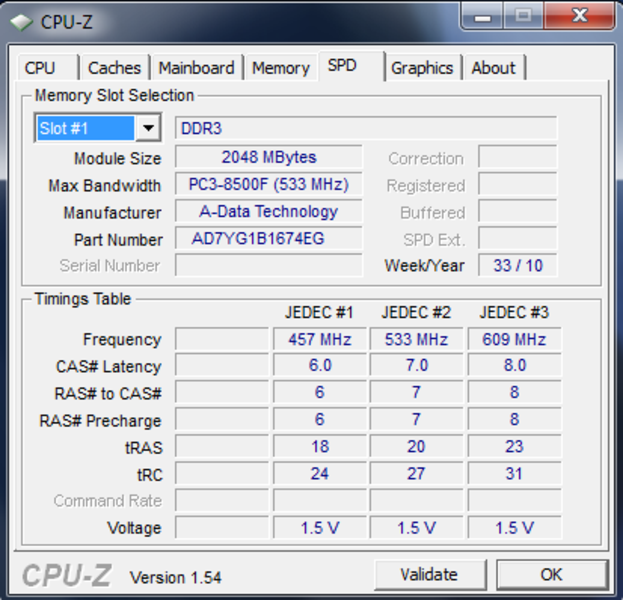Click the 33 / 10 Week/Year value
Image resolution: width=623 pixels, height=600 pixels.
click(x=518, y=265)
